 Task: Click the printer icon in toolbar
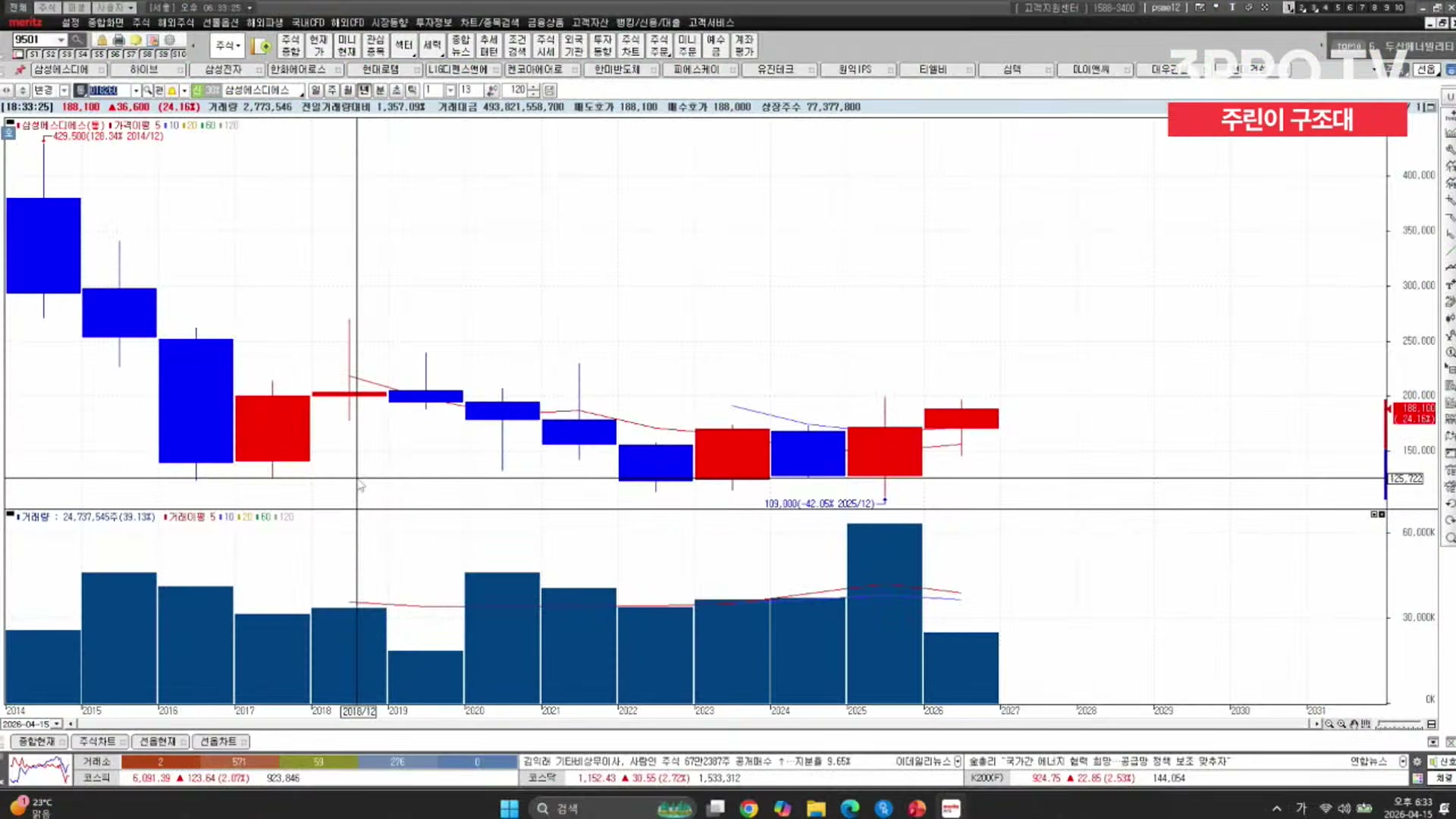point(118,39)
